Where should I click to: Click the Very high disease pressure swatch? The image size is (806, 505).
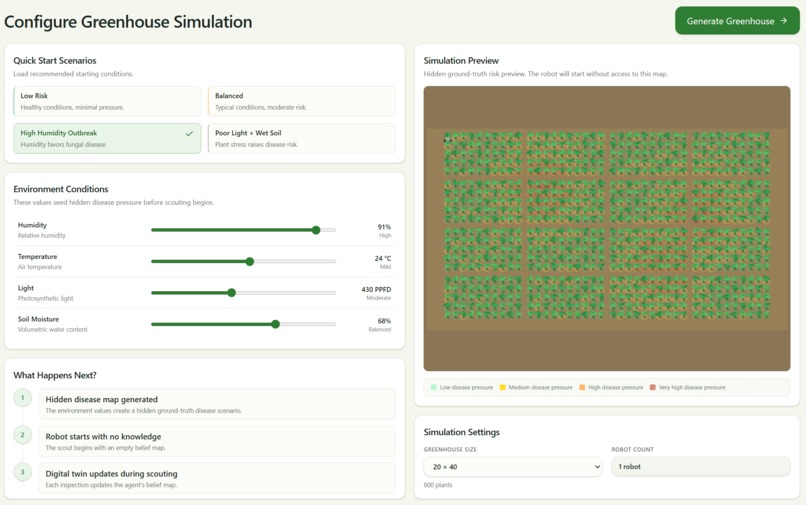pos(652,387)
